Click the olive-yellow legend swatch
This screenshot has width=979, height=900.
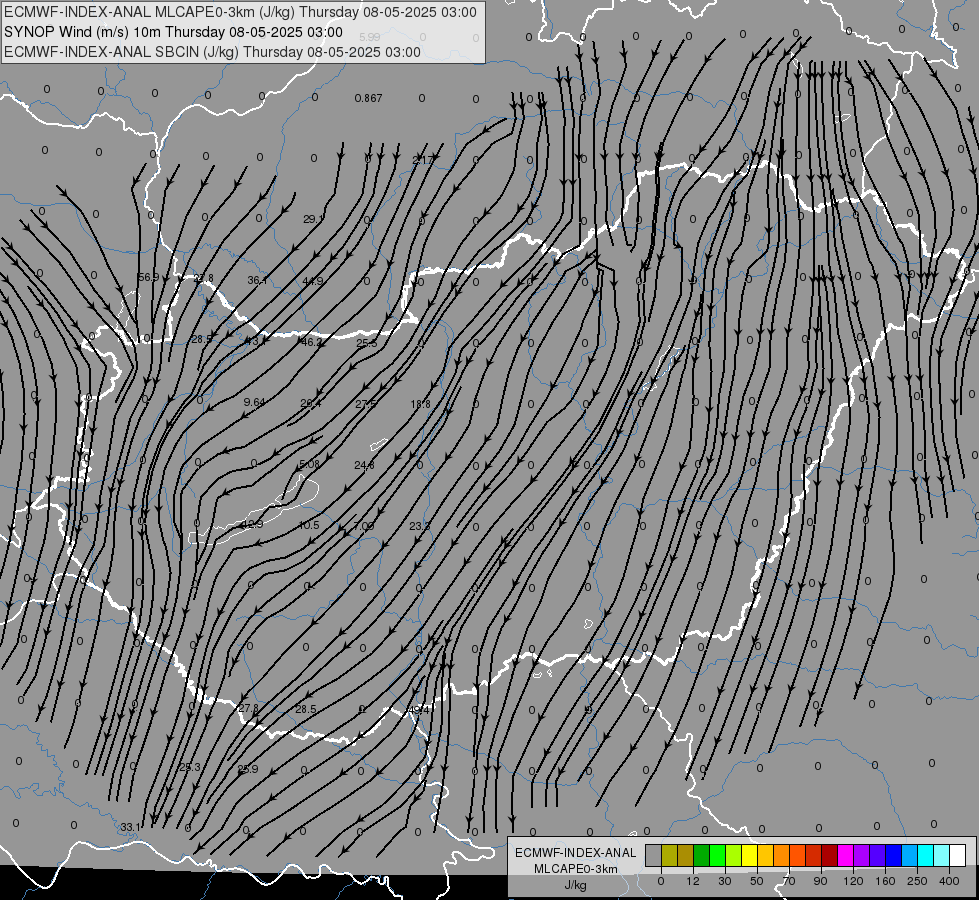(x=669, y=855)
